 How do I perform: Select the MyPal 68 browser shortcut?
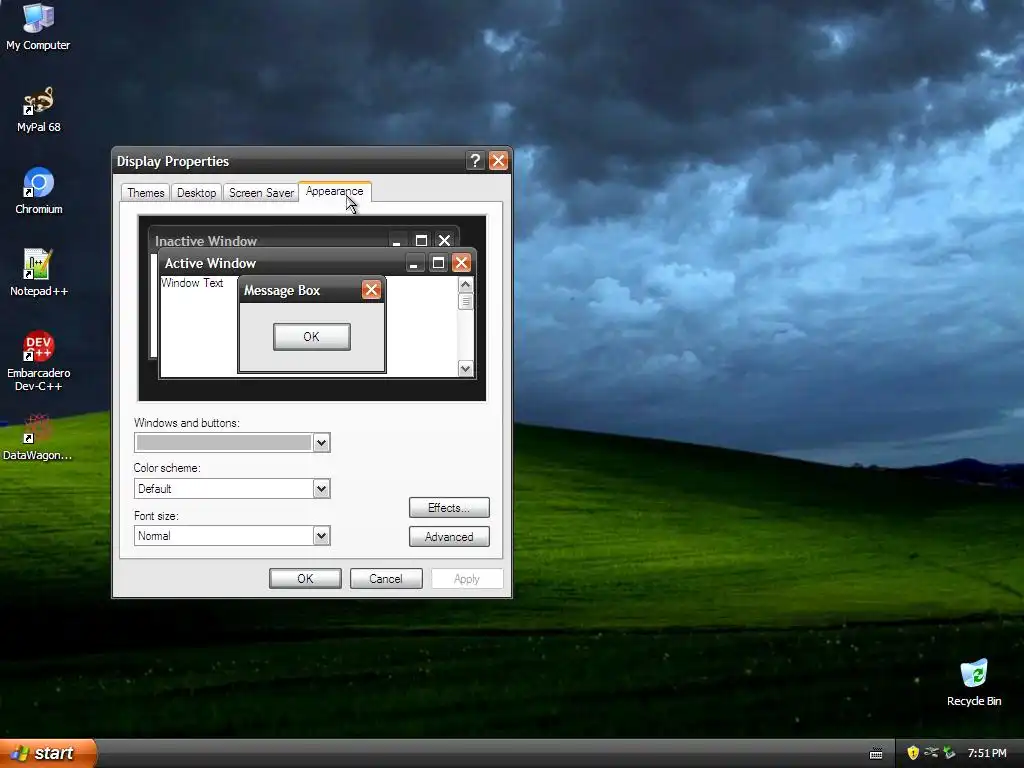tap(38, 109)
